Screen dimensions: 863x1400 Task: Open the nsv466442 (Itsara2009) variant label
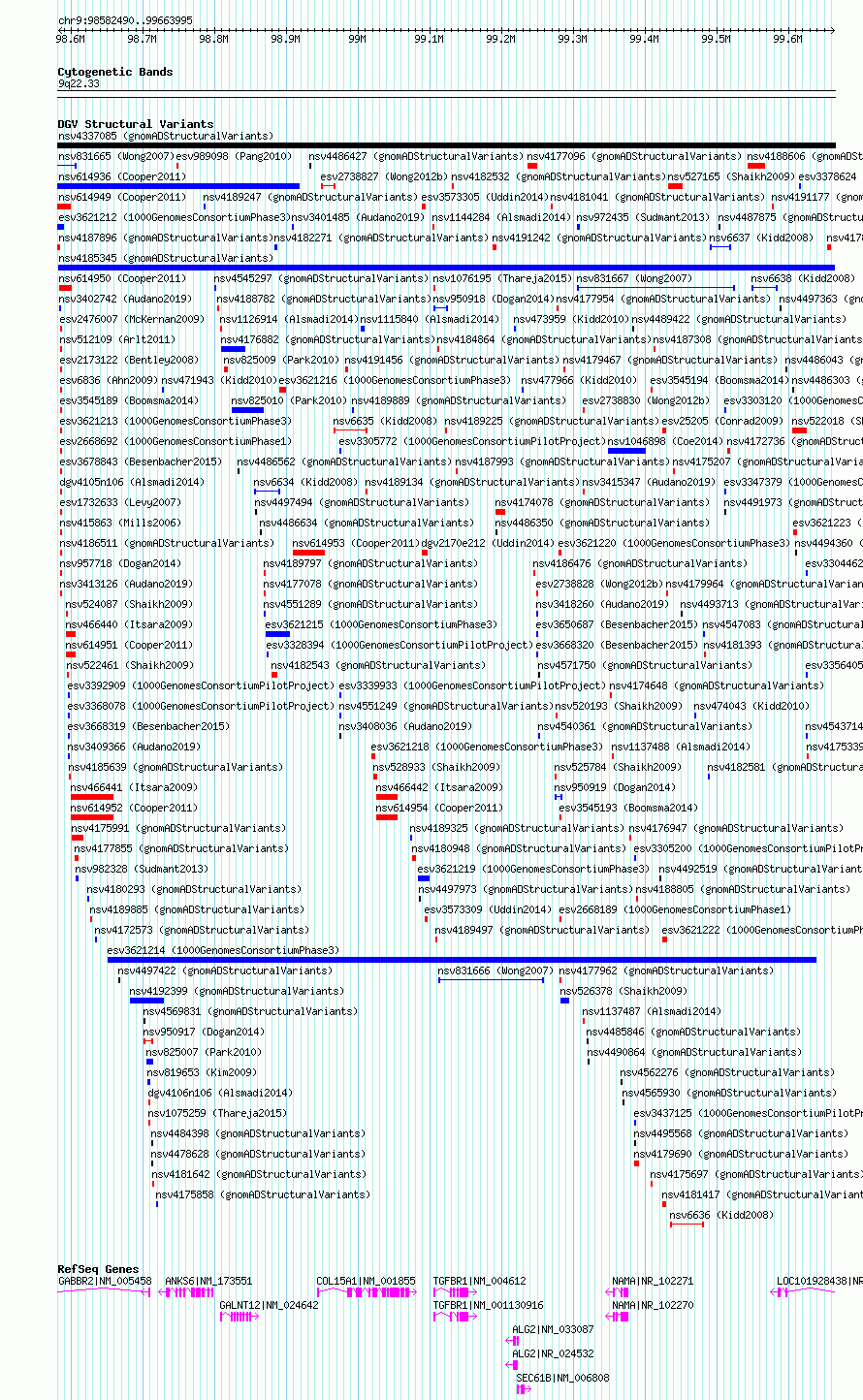point(439,787)
